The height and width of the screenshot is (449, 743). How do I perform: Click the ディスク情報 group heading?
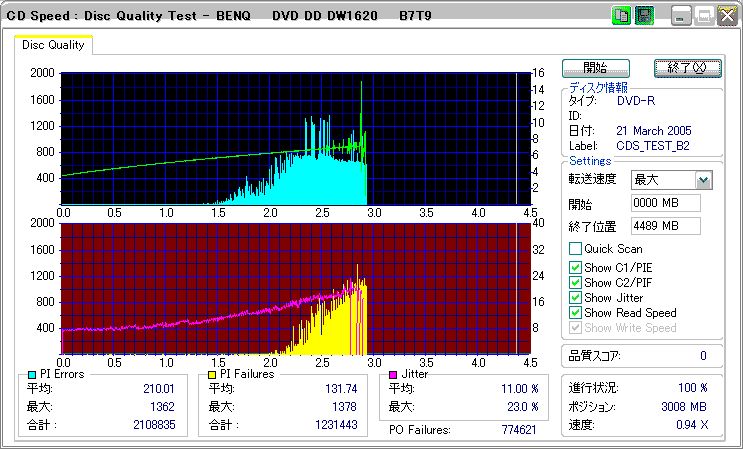pyautogui.click(x=598, y=87)
